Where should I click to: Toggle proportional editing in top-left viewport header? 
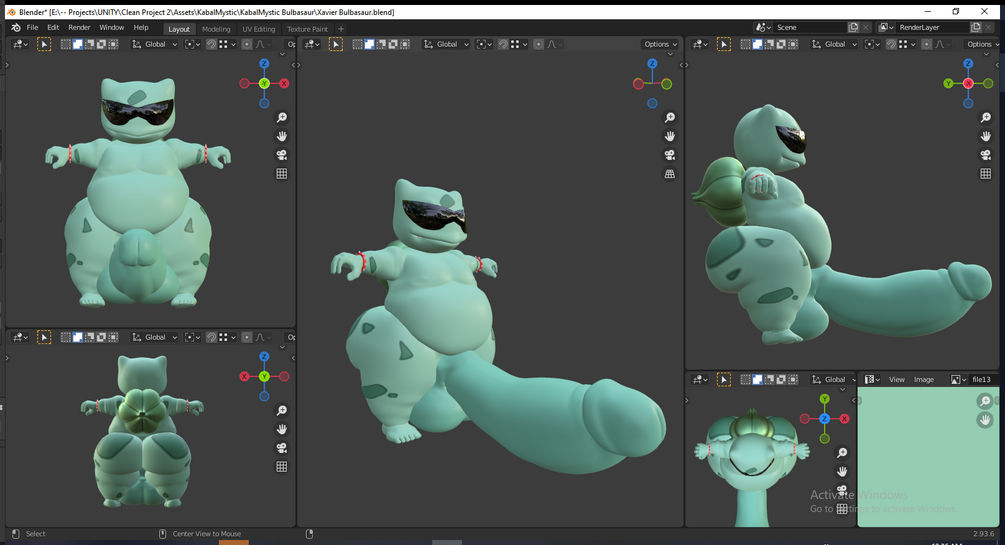(x=247, y=44)
